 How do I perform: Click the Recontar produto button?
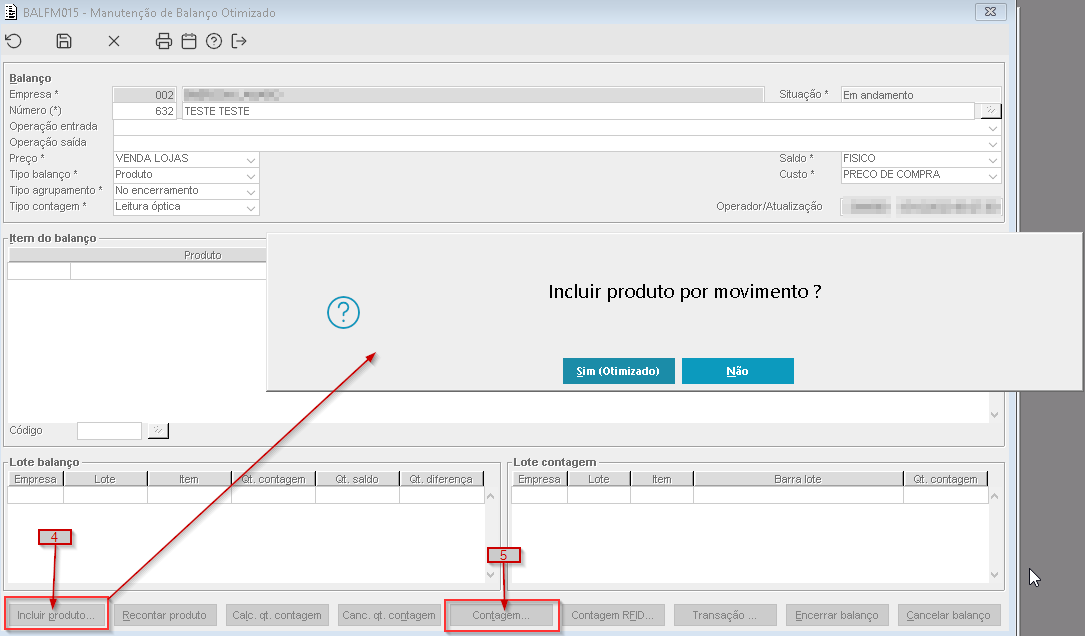tap(165, 615)
